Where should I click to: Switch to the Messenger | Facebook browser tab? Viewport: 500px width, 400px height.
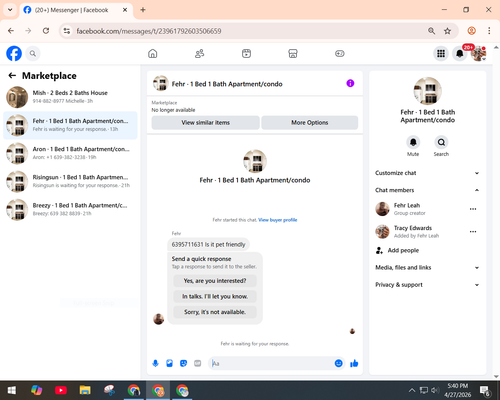point(72,10)
